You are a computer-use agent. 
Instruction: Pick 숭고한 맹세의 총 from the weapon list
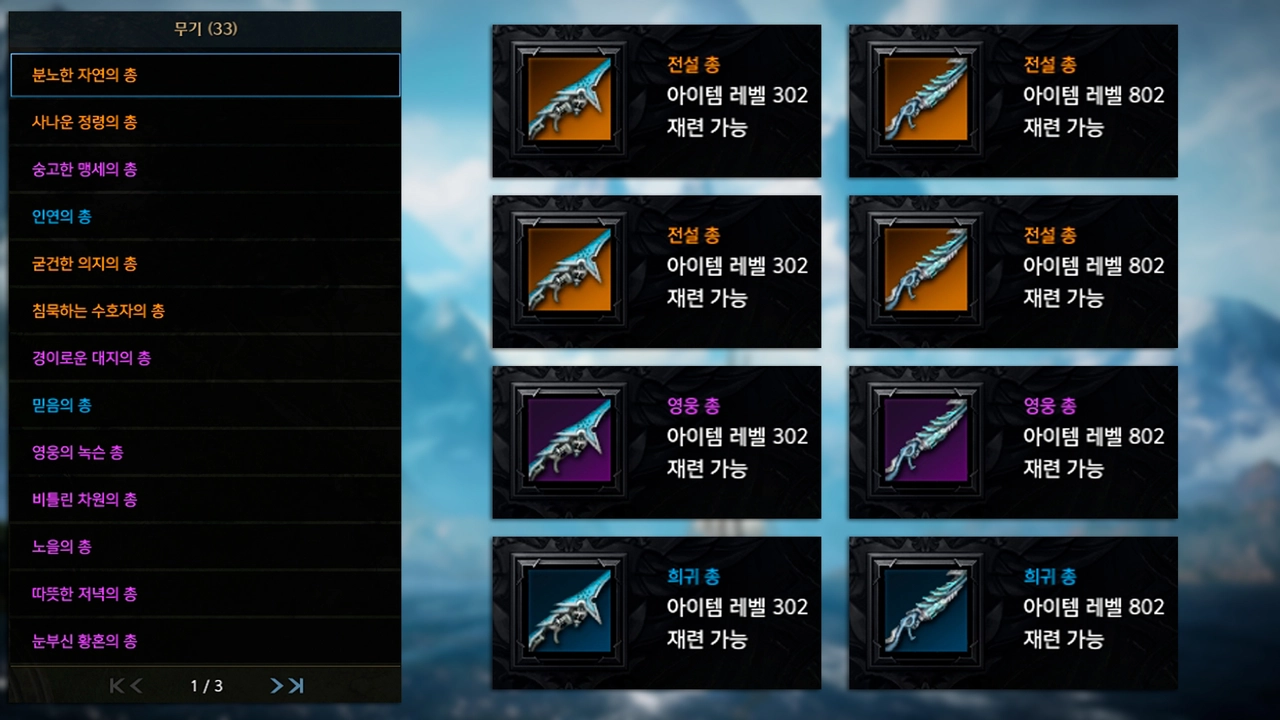(205, 169)
